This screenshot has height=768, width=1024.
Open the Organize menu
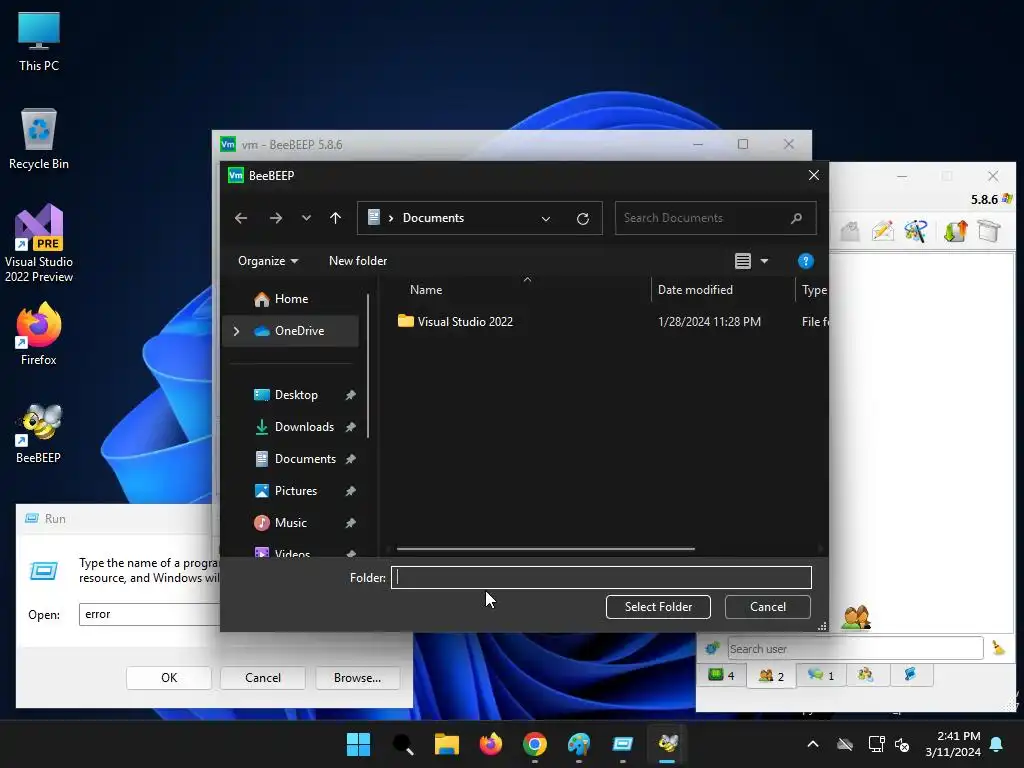(x=268, y=261)
